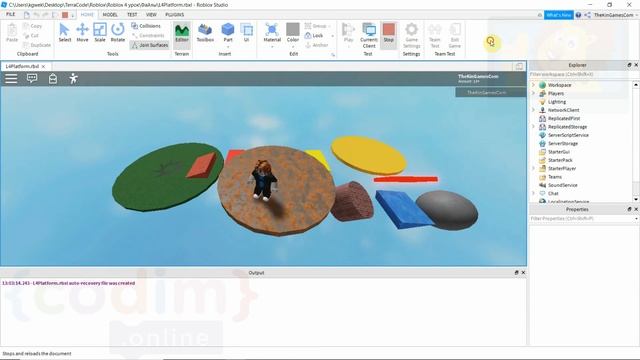This screenshot has height=360, width=640.
Task: Open Game Settings
Action: tap(411, 35)
